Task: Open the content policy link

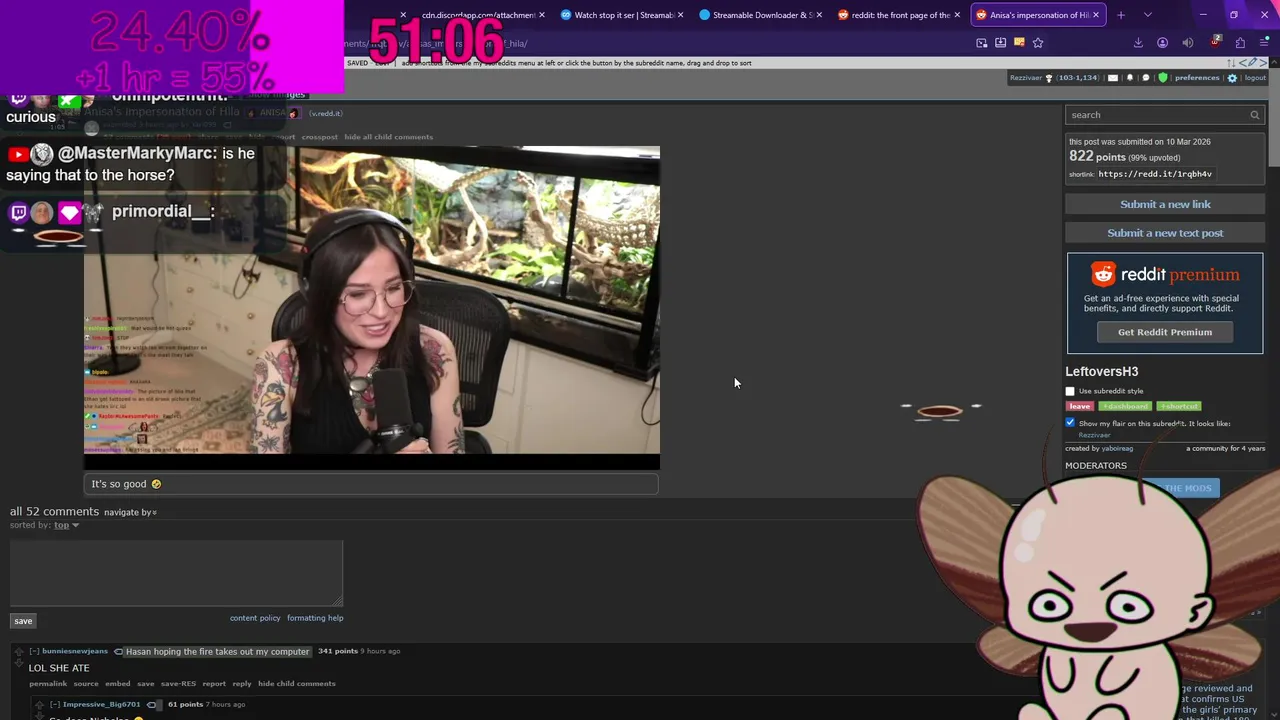Action: tap(255, 618)
